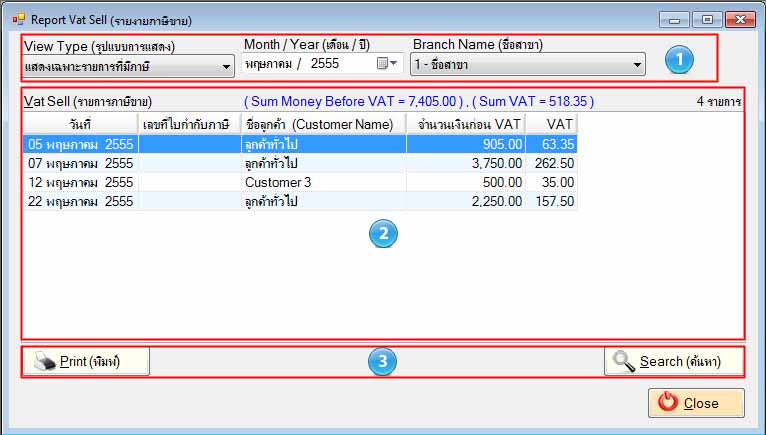
Task: Click amount cell 2,250.00
Action: pos(466,201)
